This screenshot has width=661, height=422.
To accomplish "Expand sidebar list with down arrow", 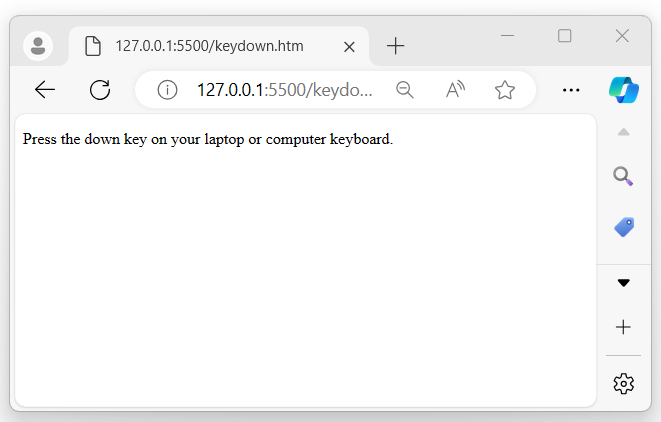I will coord(624,283).
